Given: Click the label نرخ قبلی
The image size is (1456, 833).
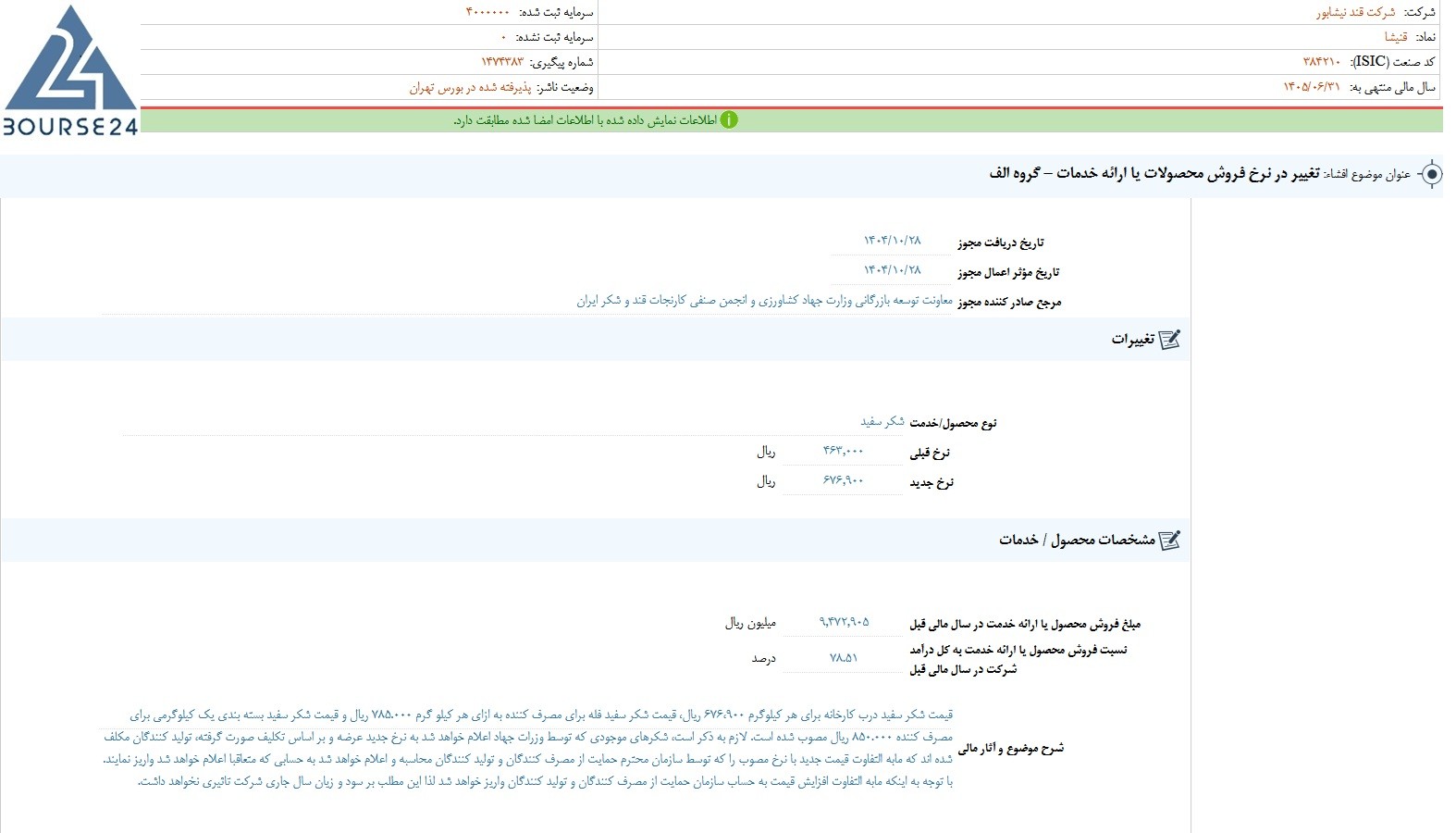Looking at the screenshot, I should click(x=930, y=453).
